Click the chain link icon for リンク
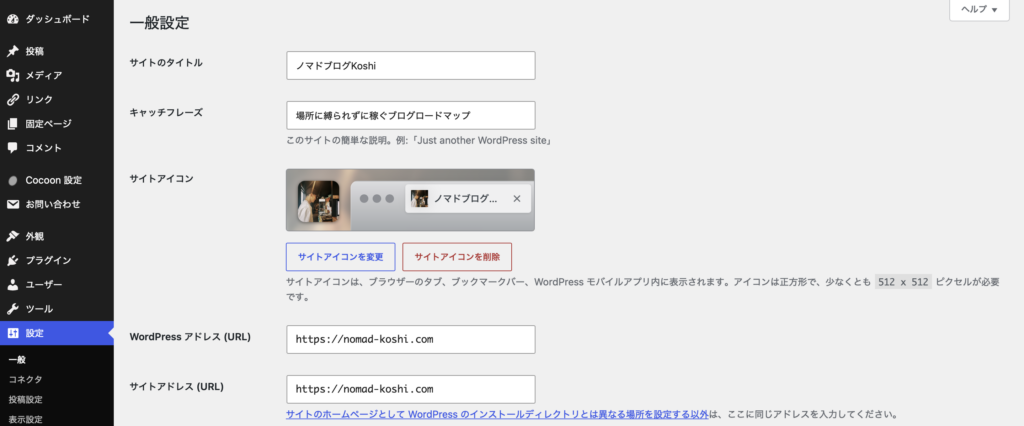The height and width of the screenshot is (426, 1024). [12, 100]
